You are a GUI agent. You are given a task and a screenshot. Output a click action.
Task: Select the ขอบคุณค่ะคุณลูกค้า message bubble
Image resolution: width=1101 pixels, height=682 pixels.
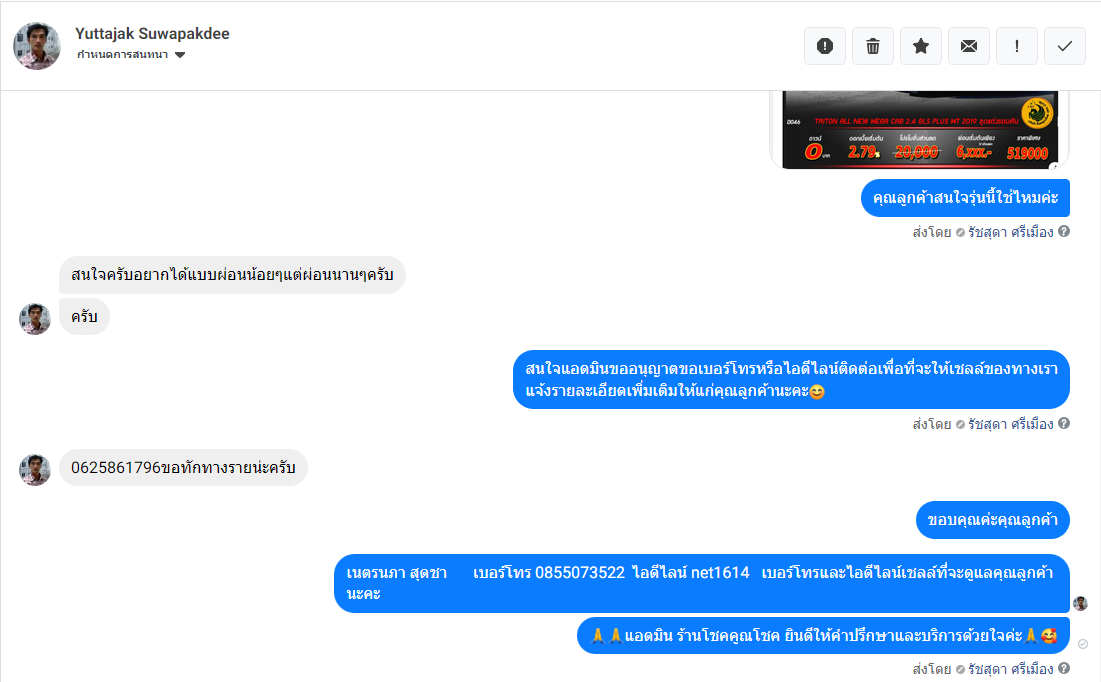992,520
